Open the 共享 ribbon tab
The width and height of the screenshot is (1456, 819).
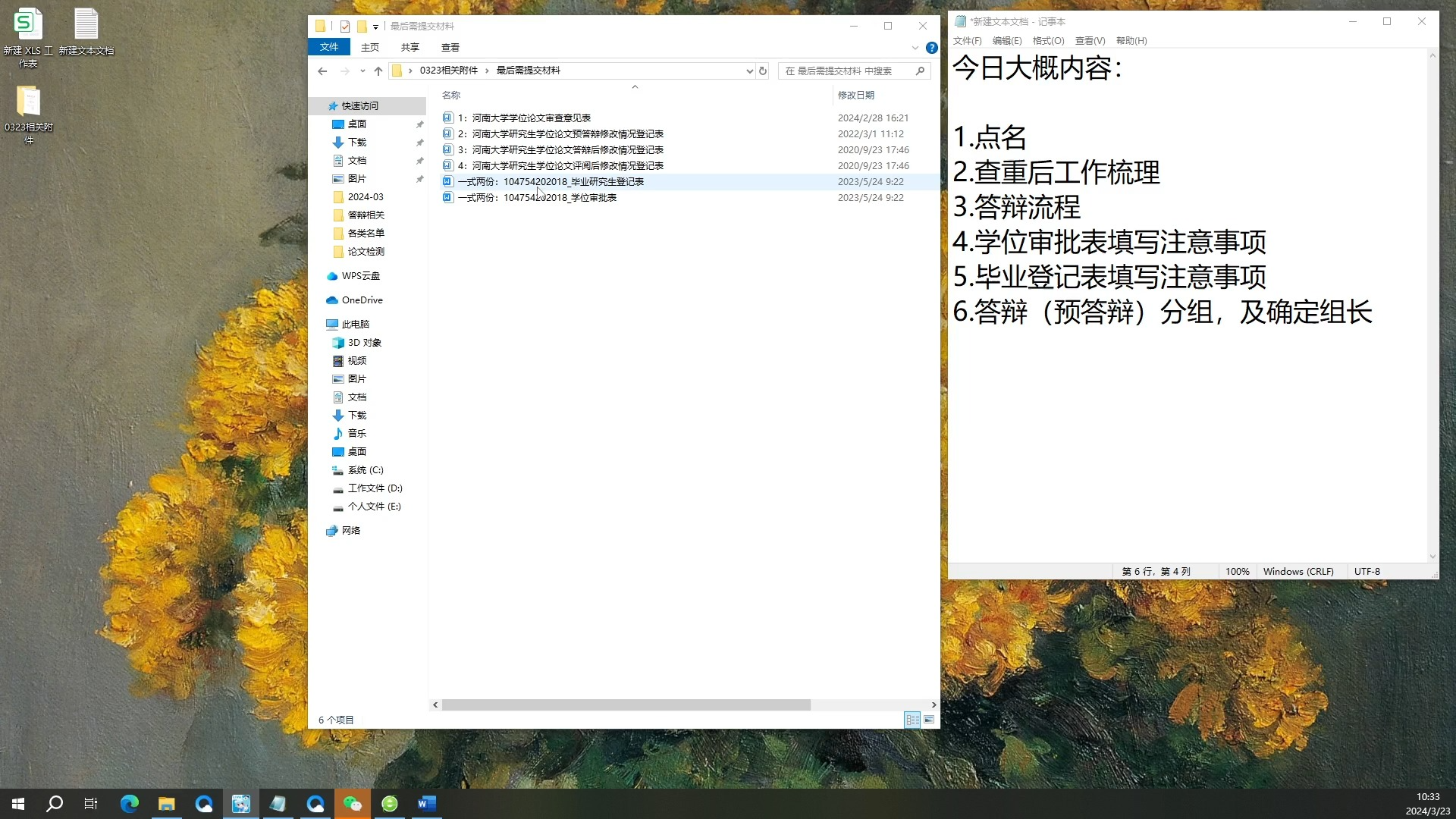coord(410,47)
